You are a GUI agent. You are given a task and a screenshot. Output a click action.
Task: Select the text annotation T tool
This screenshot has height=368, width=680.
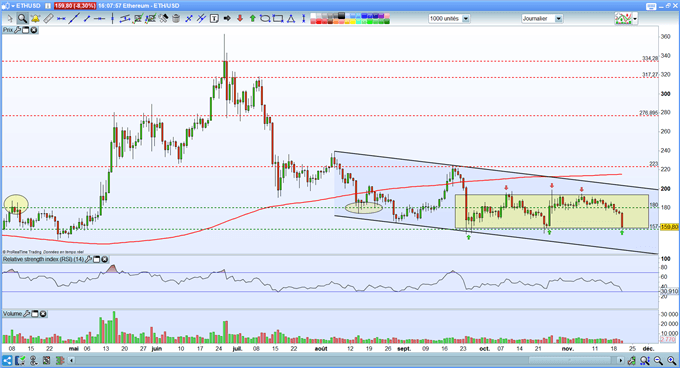(214, 19)
